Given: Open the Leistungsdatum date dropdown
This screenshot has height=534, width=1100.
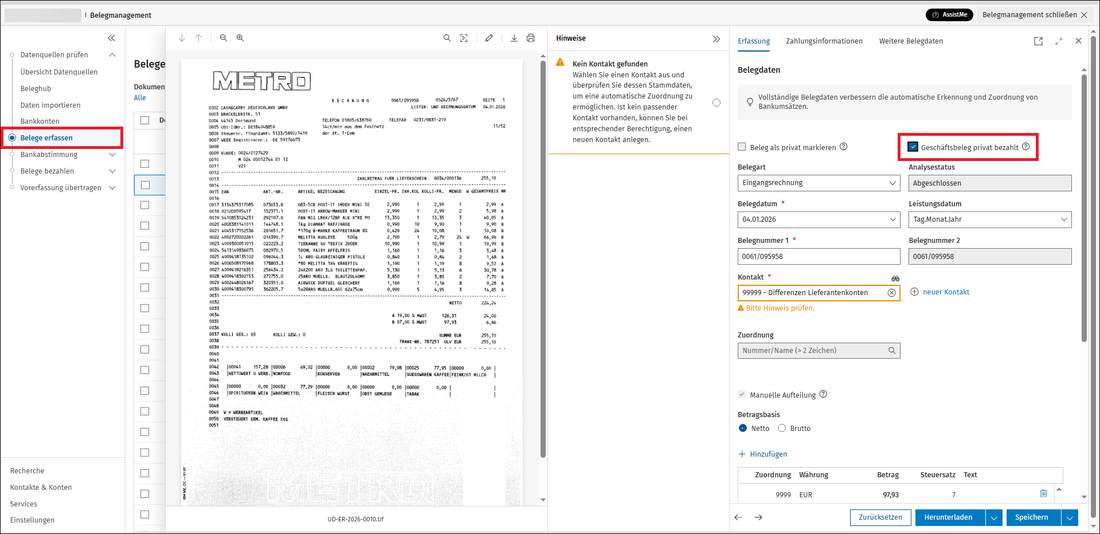Looking at the screenshot, I should (x=990, y=220).
